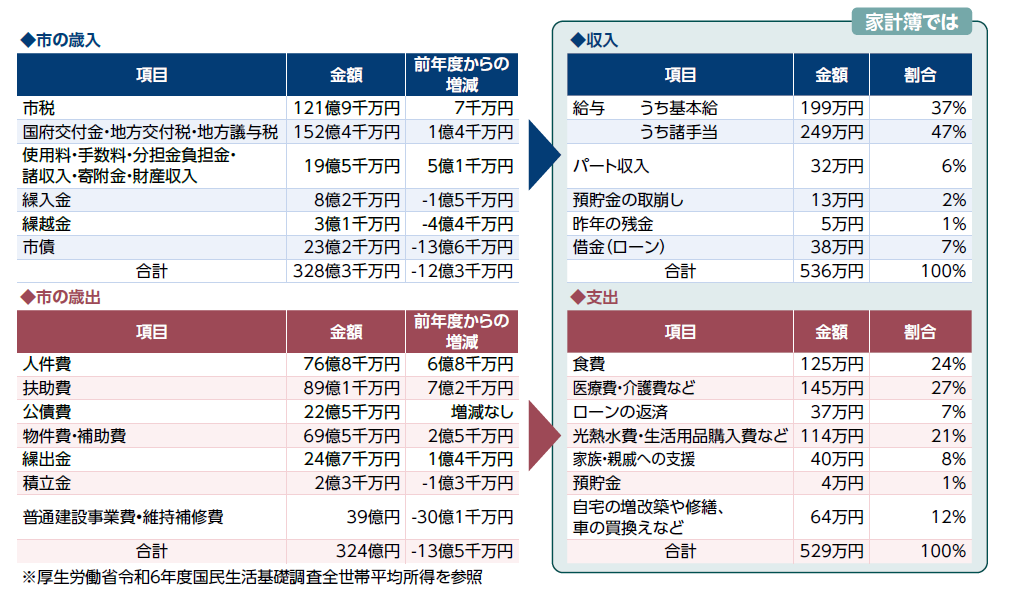Click the 割合 column header in 収入 table
The width and height of the screenshot is (1011, 593).
(920, 75)
